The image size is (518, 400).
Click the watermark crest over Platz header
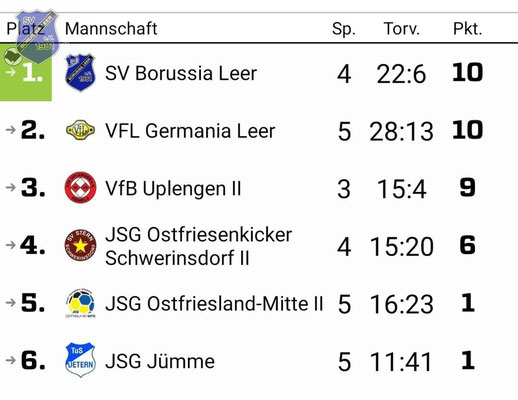click(x=37, y=36)
